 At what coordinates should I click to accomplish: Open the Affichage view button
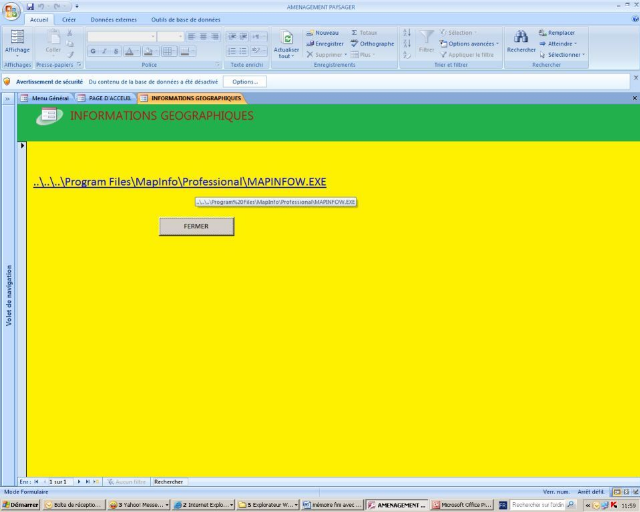click(17, 44)
